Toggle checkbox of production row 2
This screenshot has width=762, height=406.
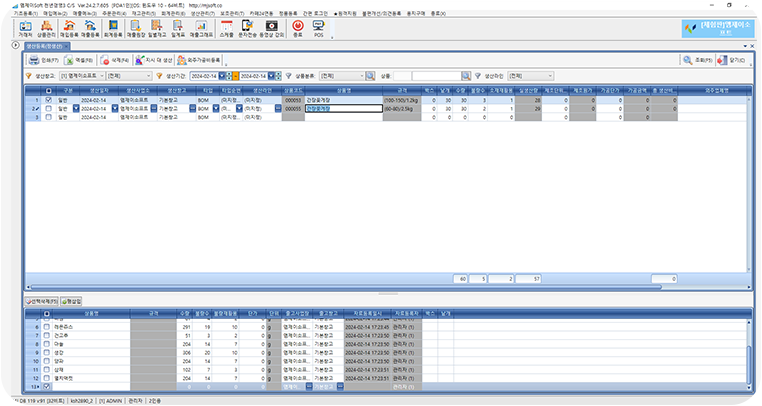point(48,109)
